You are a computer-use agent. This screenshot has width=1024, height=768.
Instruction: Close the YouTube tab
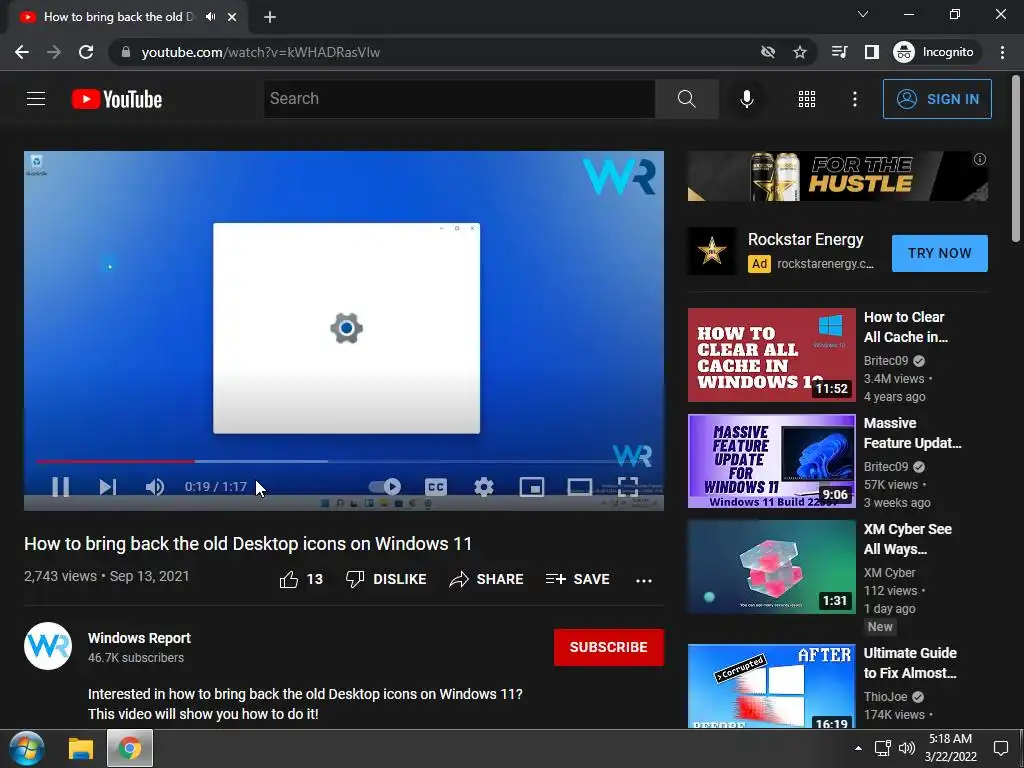pyautogui.click(x=232, y=17)
